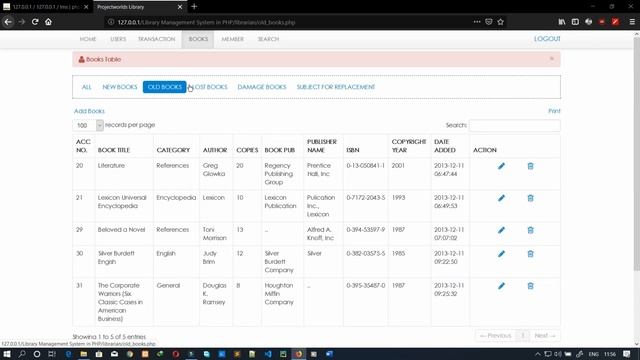Delete The Corporate Warriors row
The image size is (640, 360).
coord(530,286)
